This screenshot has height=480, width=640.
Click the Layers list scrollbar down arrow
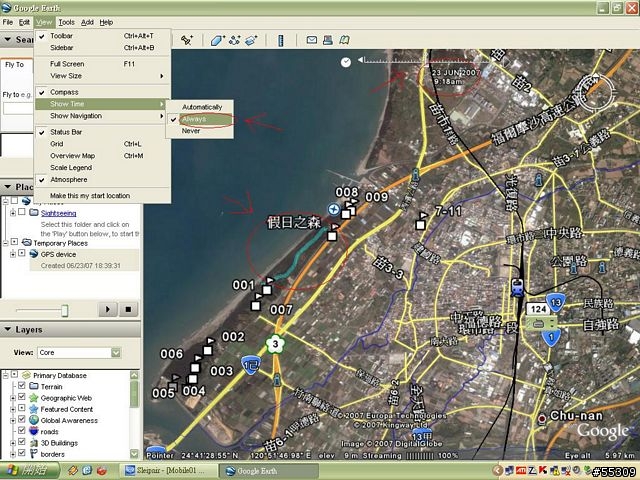point(134,453)
